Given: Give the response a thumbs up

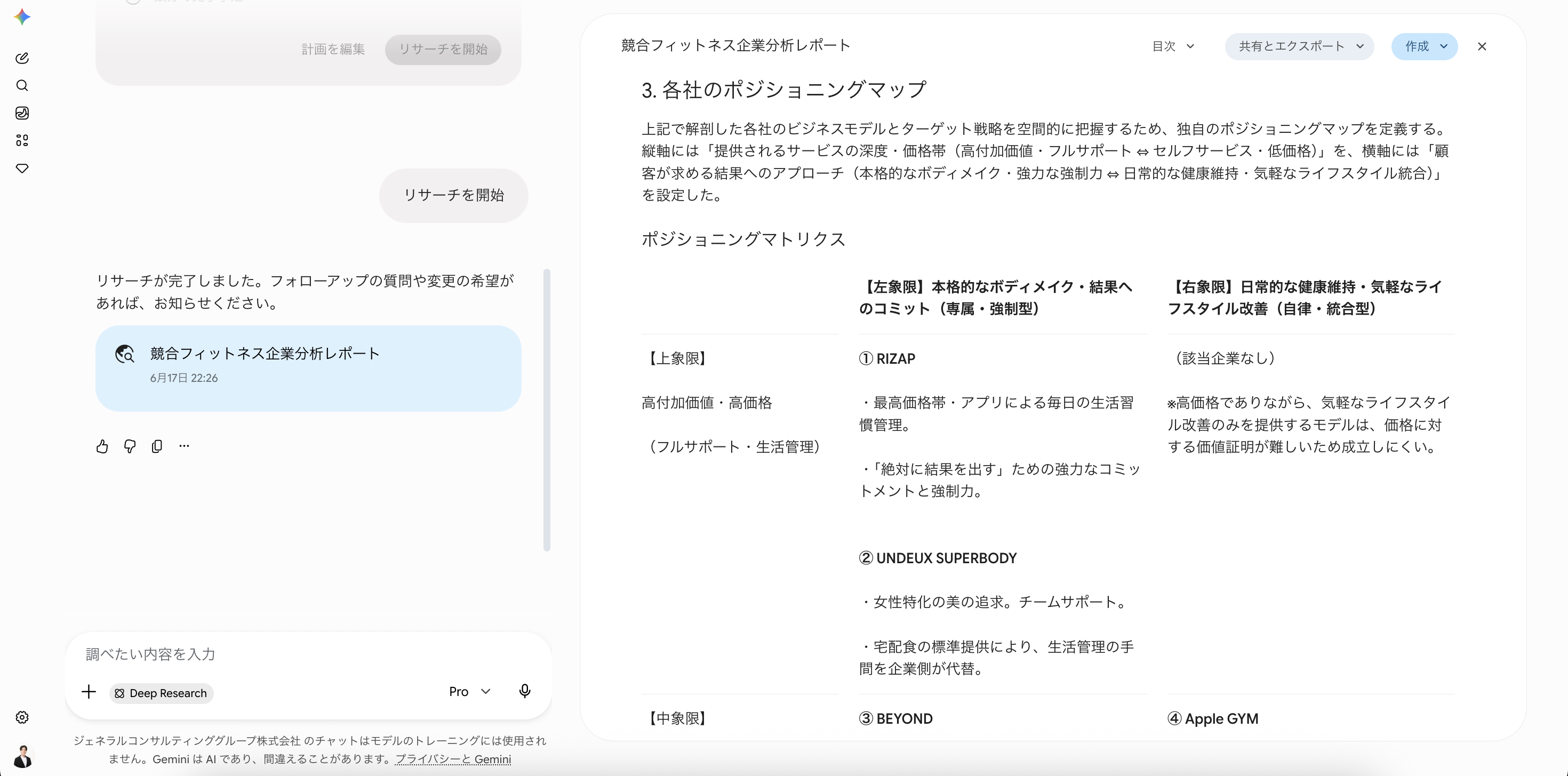Looking at the screenshot, I should [x=102, y=446].
